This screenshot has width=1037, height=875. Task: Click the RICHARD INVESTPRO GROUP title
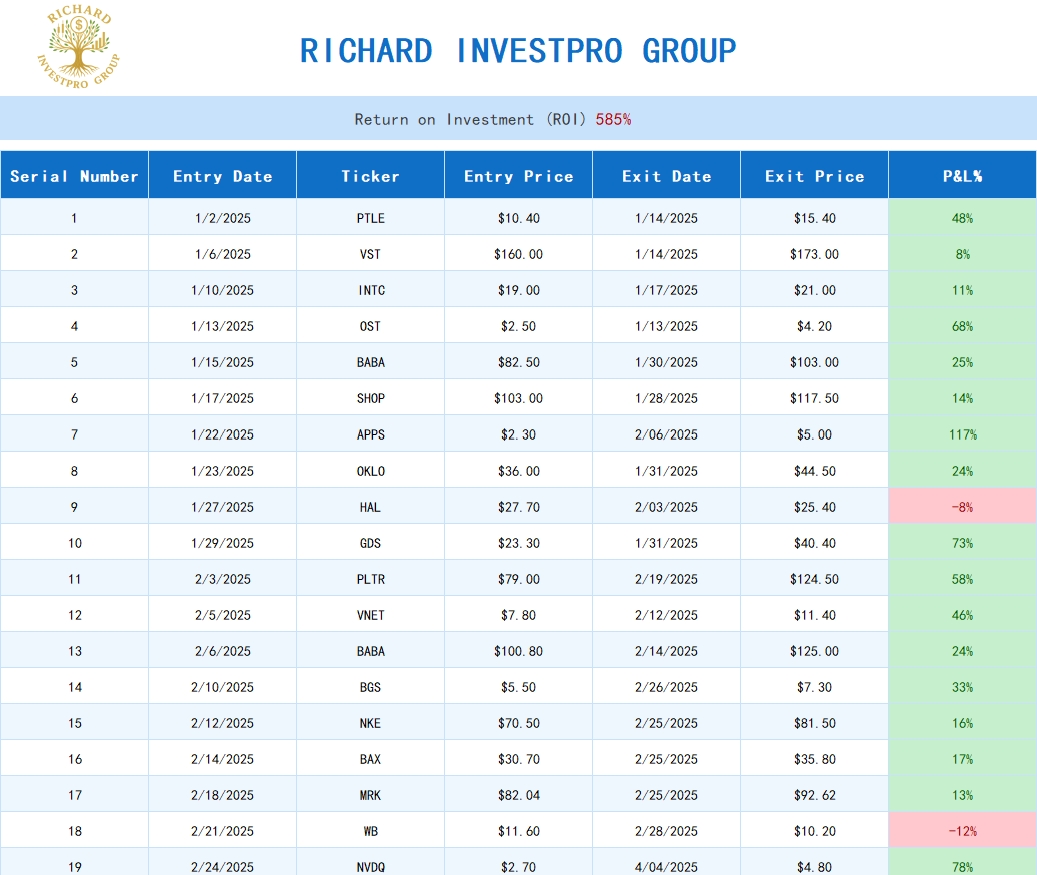pos(518,51)
